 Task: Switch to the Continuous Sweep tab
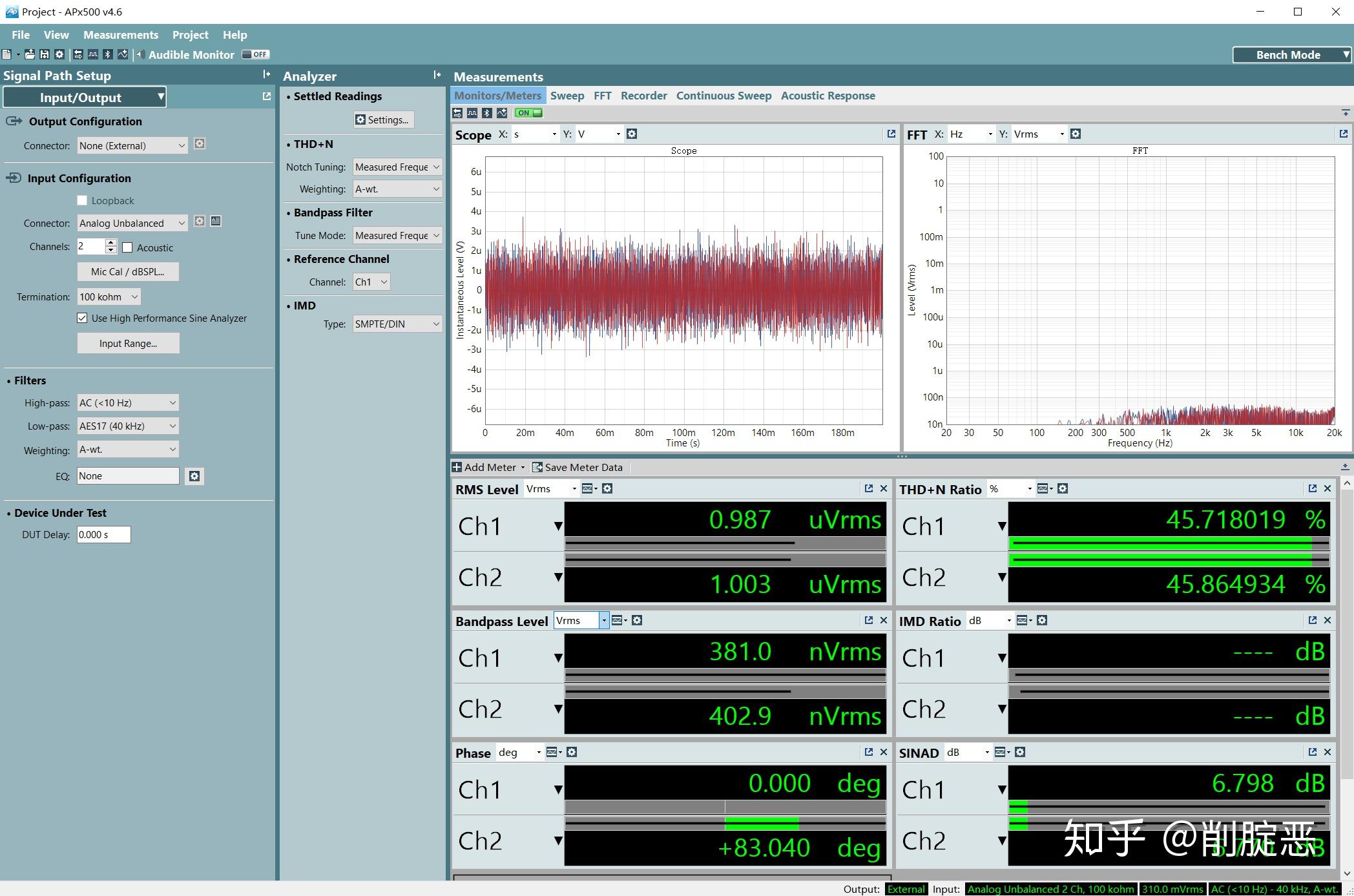click(724, 96)
